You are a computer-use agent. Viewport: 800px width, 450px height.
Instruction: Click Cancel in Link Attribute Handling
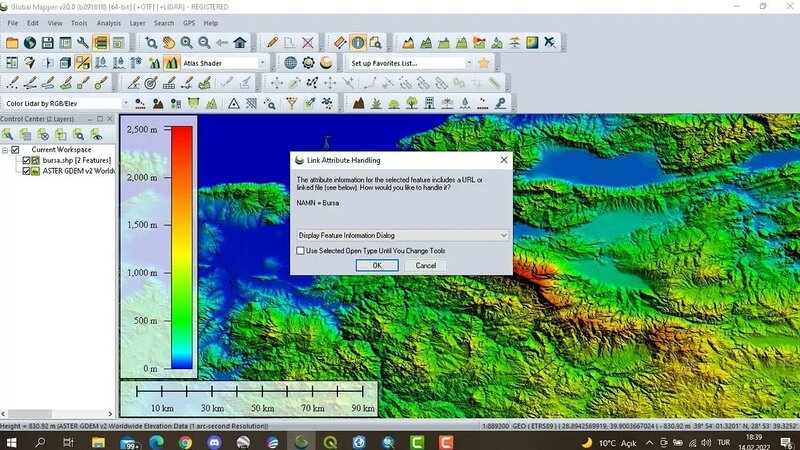[426, 265]
